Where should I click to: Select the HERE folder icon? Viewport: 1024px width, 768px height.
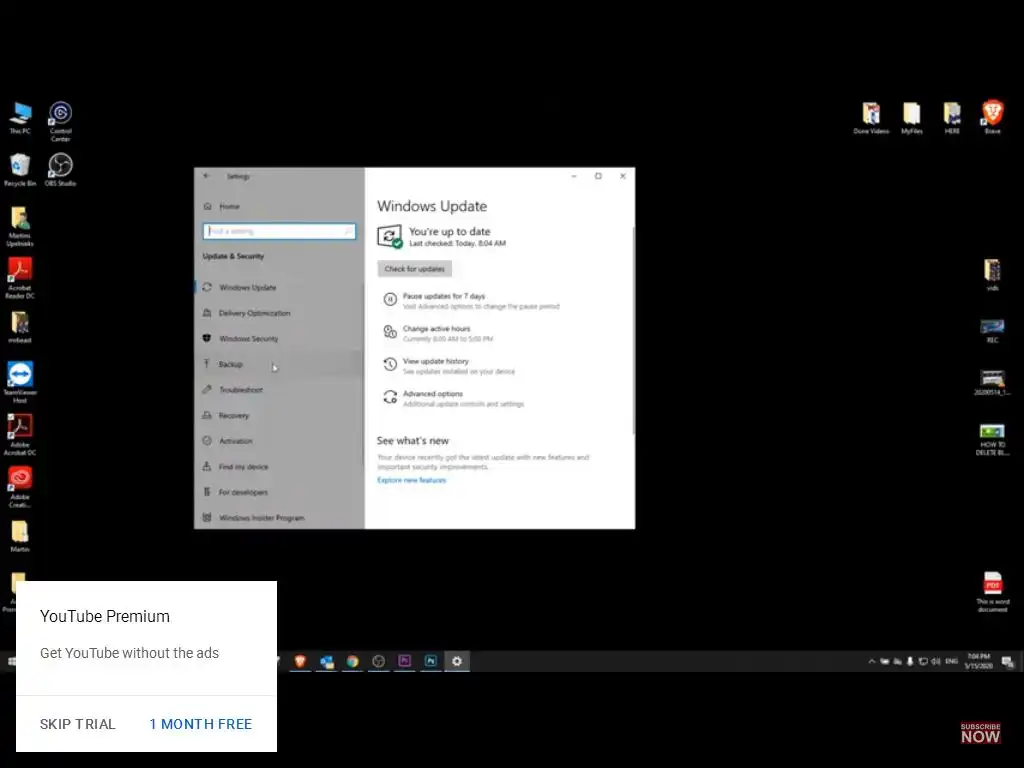click(x=952, y=118)
